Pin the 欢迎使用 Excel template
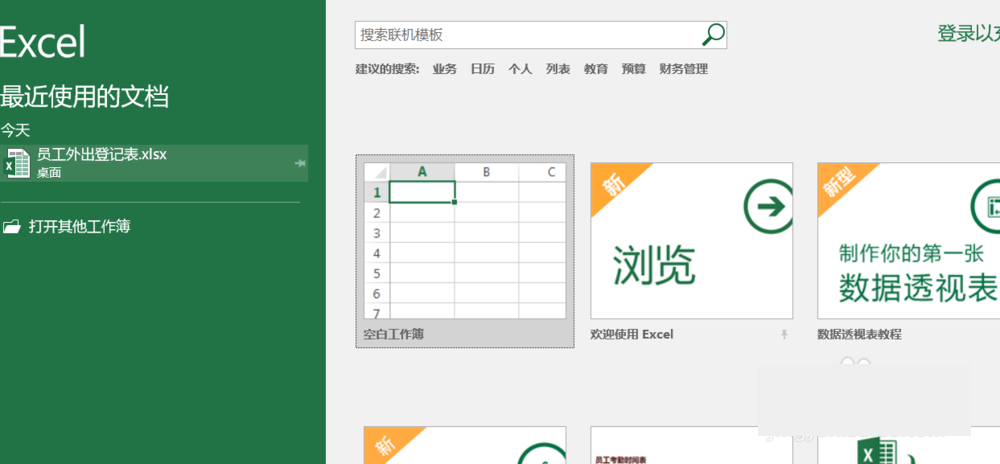 (784, 335)
